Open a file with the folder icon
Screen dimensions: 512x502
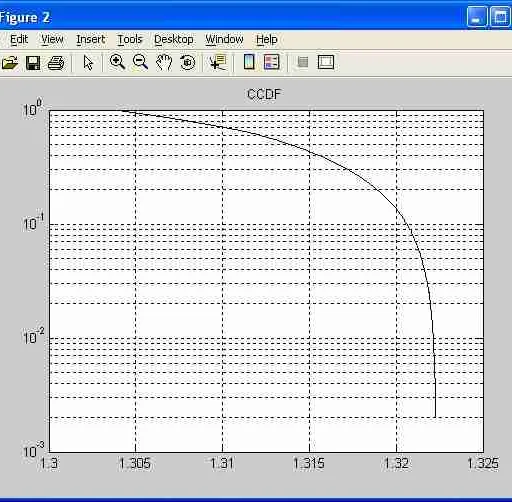click(x=9, y=62)
